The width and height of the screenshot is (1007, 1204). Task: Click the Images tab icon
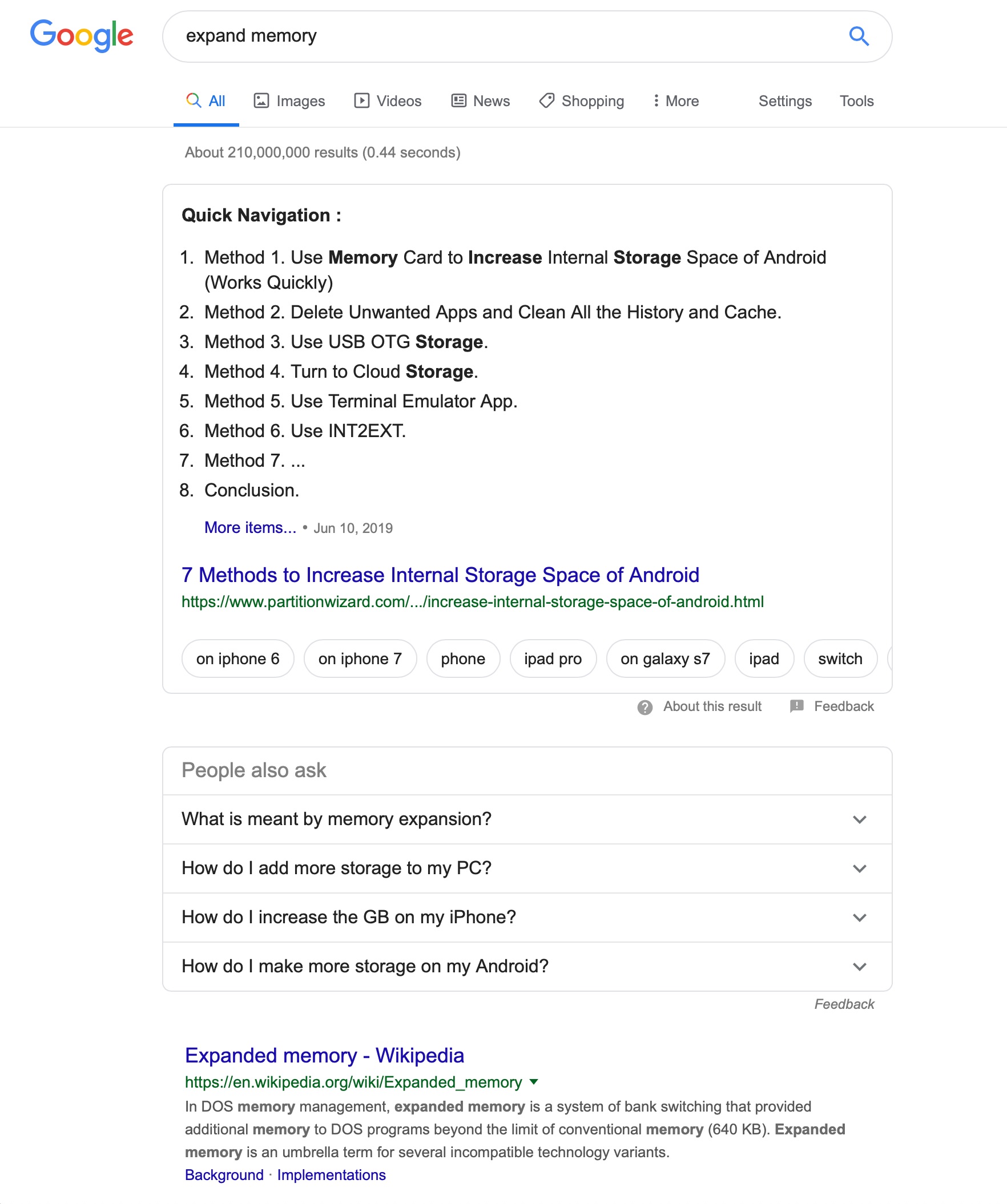coord(261,101)
